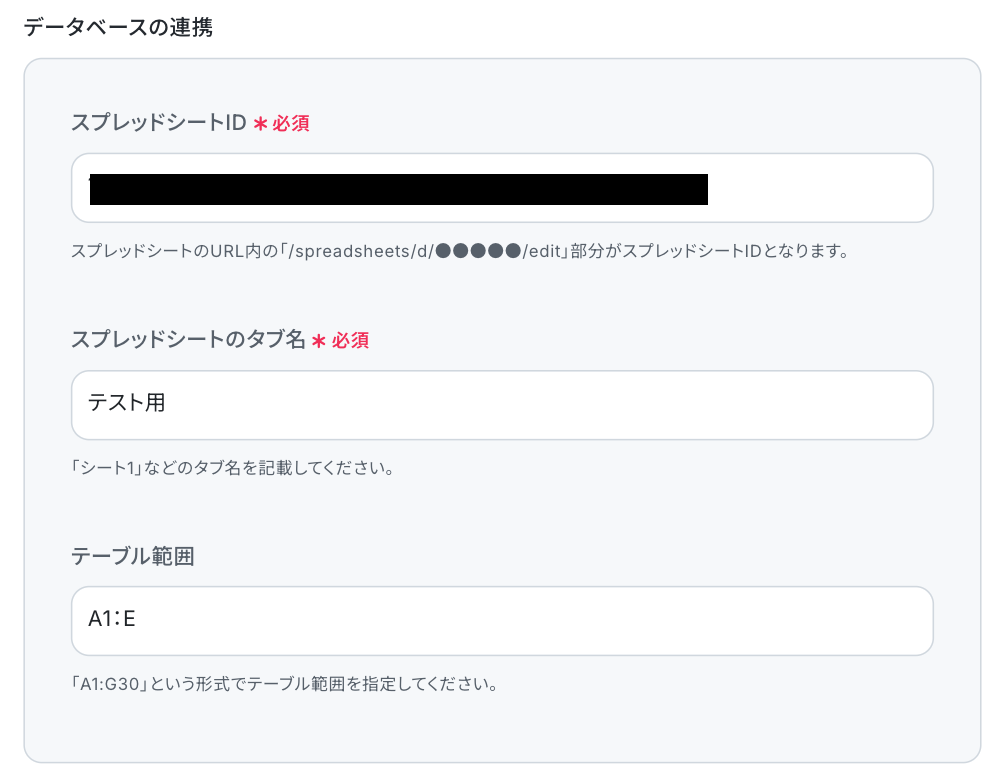Image resolution: width=1006 pixels, height=776 pixels.
Task: Click the blacked-out spreadsheet ID value
Action: click(398, 189)
